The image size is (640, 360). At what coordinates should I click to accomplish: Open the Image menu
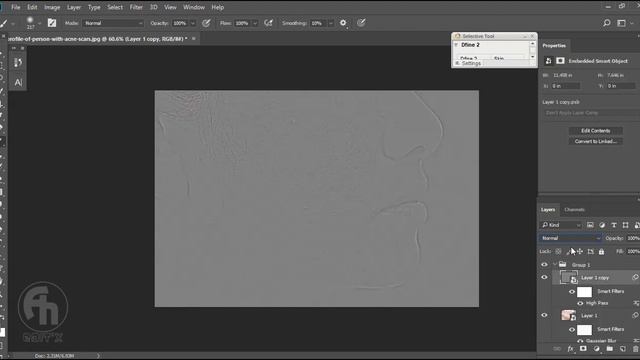pyautogui.click(x=52, y=7)
